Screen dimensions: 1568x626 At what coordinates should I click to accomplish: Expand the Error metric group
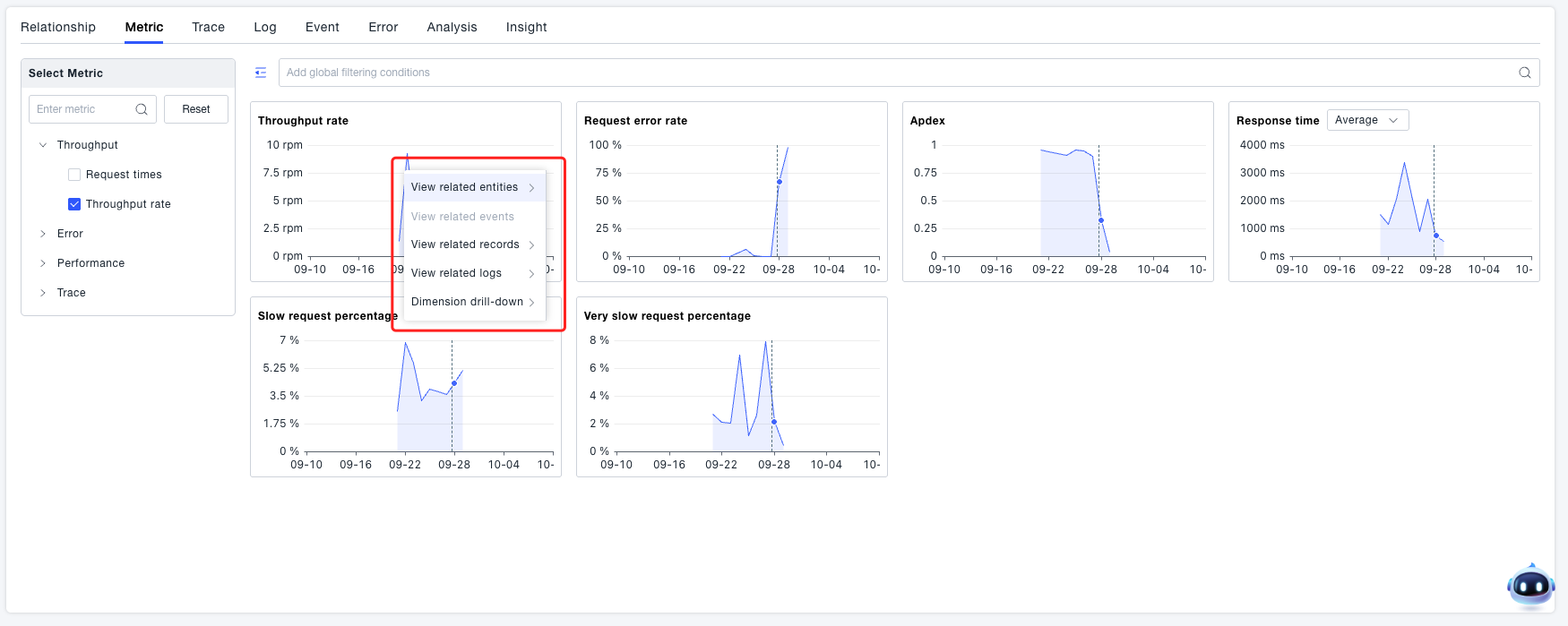[43, 234]
